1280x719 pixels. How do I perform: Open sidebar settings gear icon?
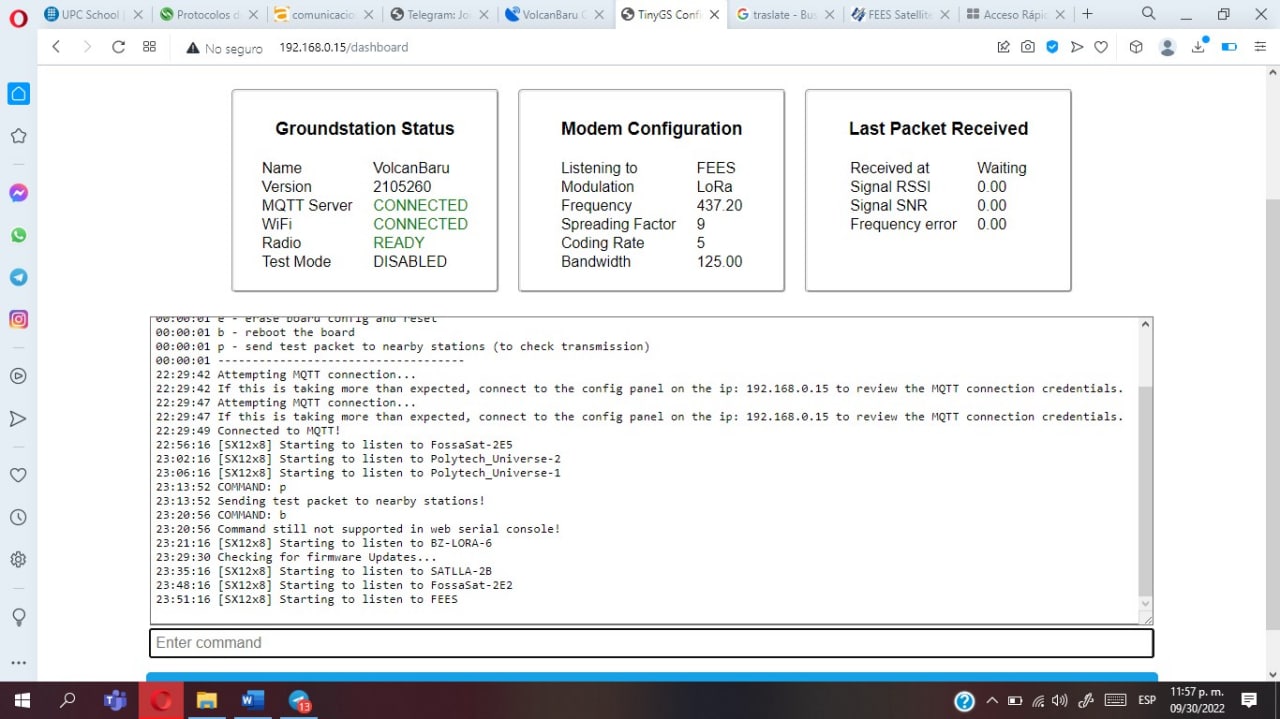click(18, 559)
